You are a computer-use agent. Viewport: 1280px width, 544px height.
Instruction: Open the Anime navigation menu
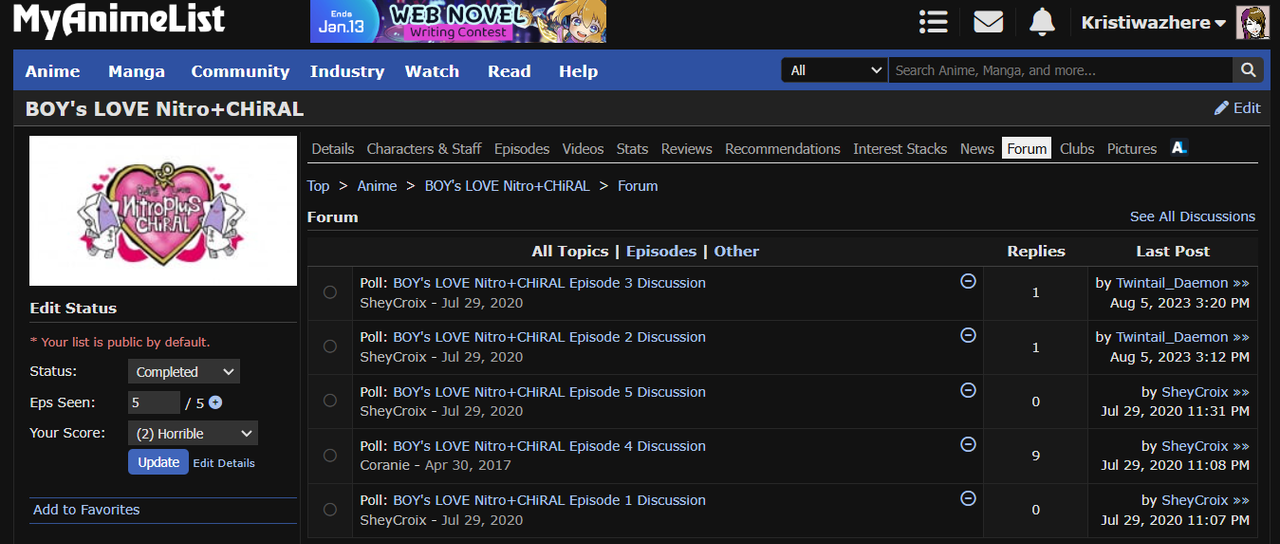(52, 71)
